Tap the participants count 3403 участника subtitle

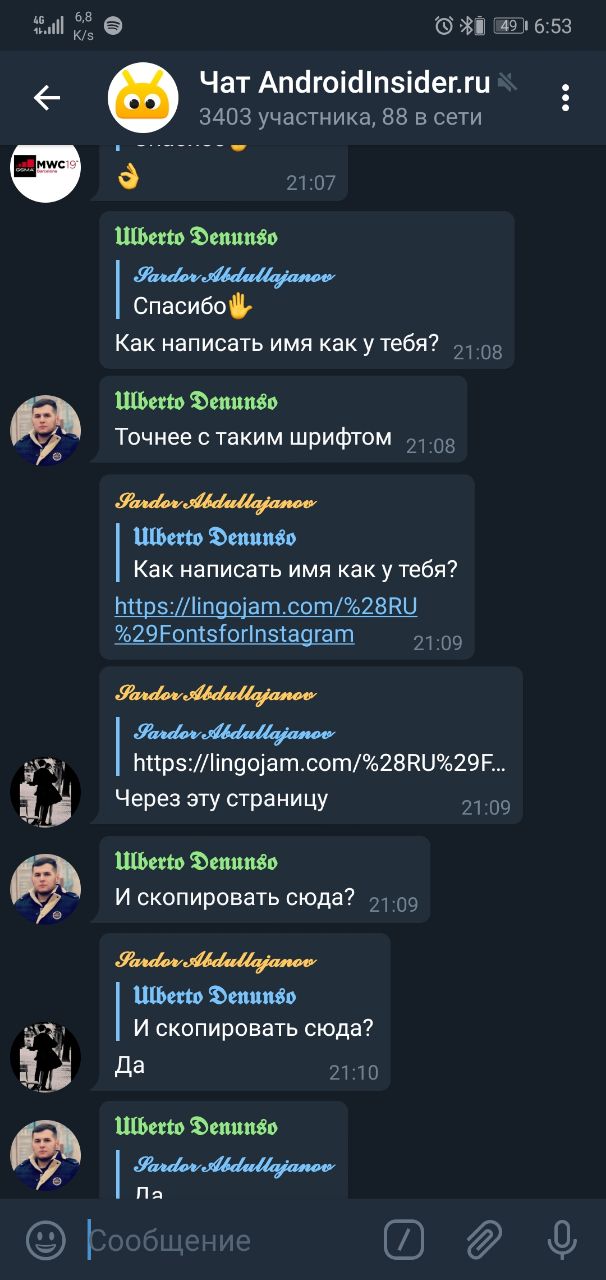pos(340,117)
